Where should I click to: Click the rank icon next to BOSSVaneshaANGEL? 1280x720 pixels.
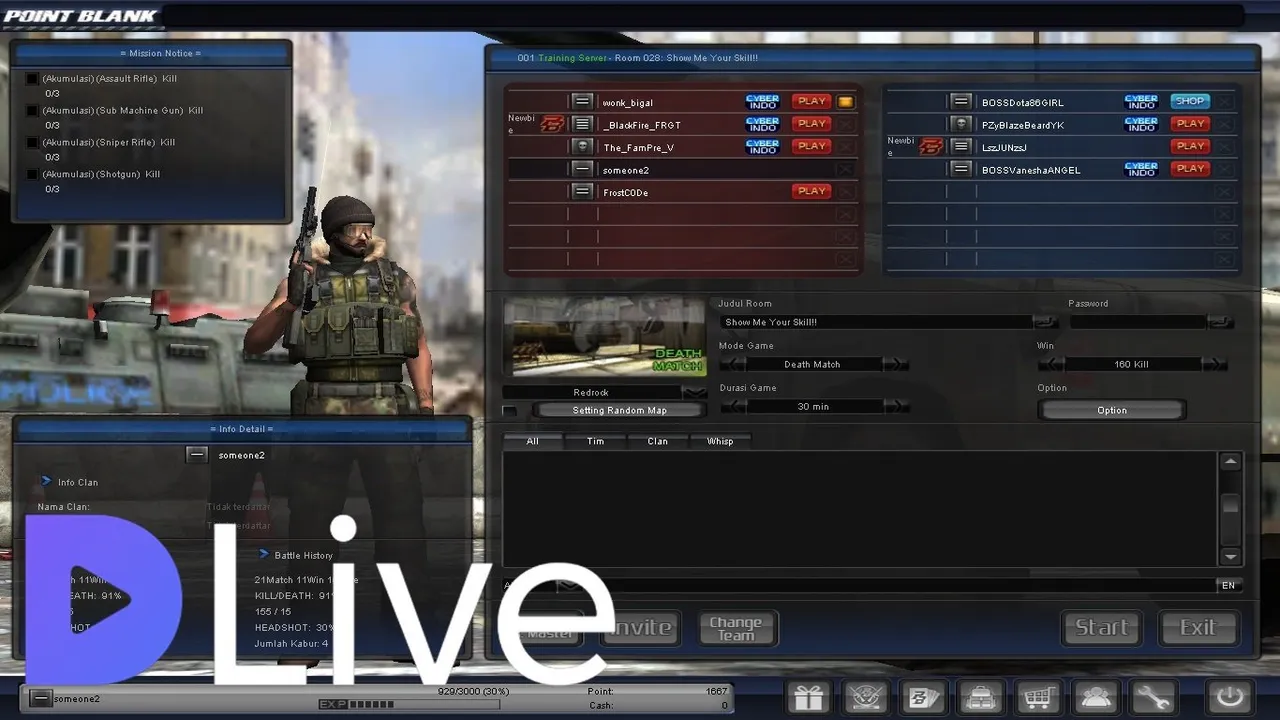[961, 169]
